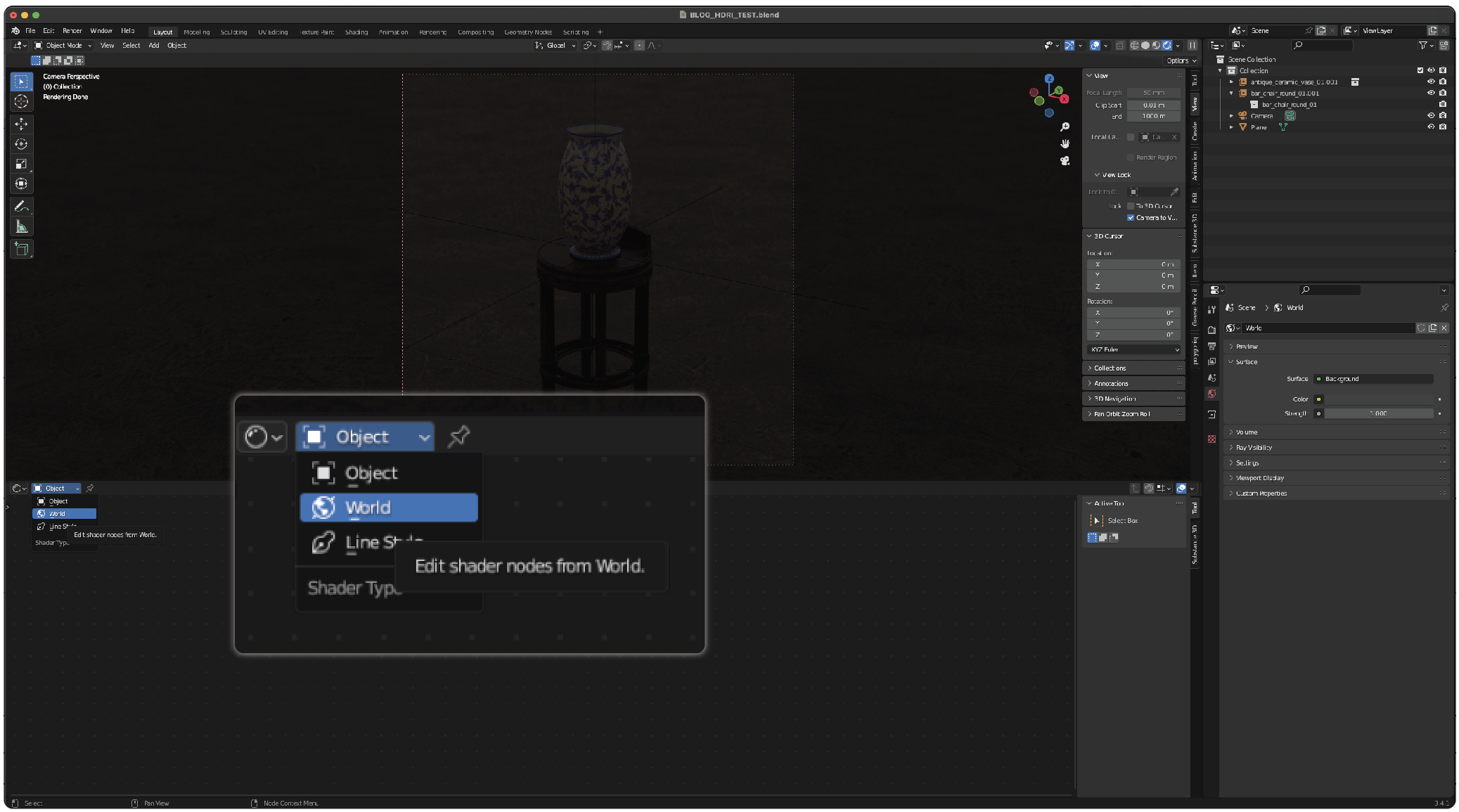Expand the Camera item in outliner
The height and width of the screenshot is (812, 1459).
1231,116
